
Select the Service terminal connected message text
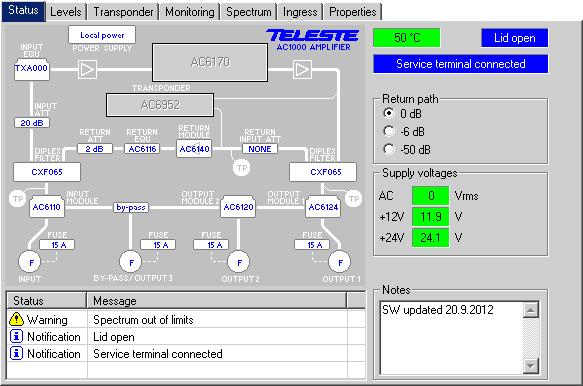[158, 354]
